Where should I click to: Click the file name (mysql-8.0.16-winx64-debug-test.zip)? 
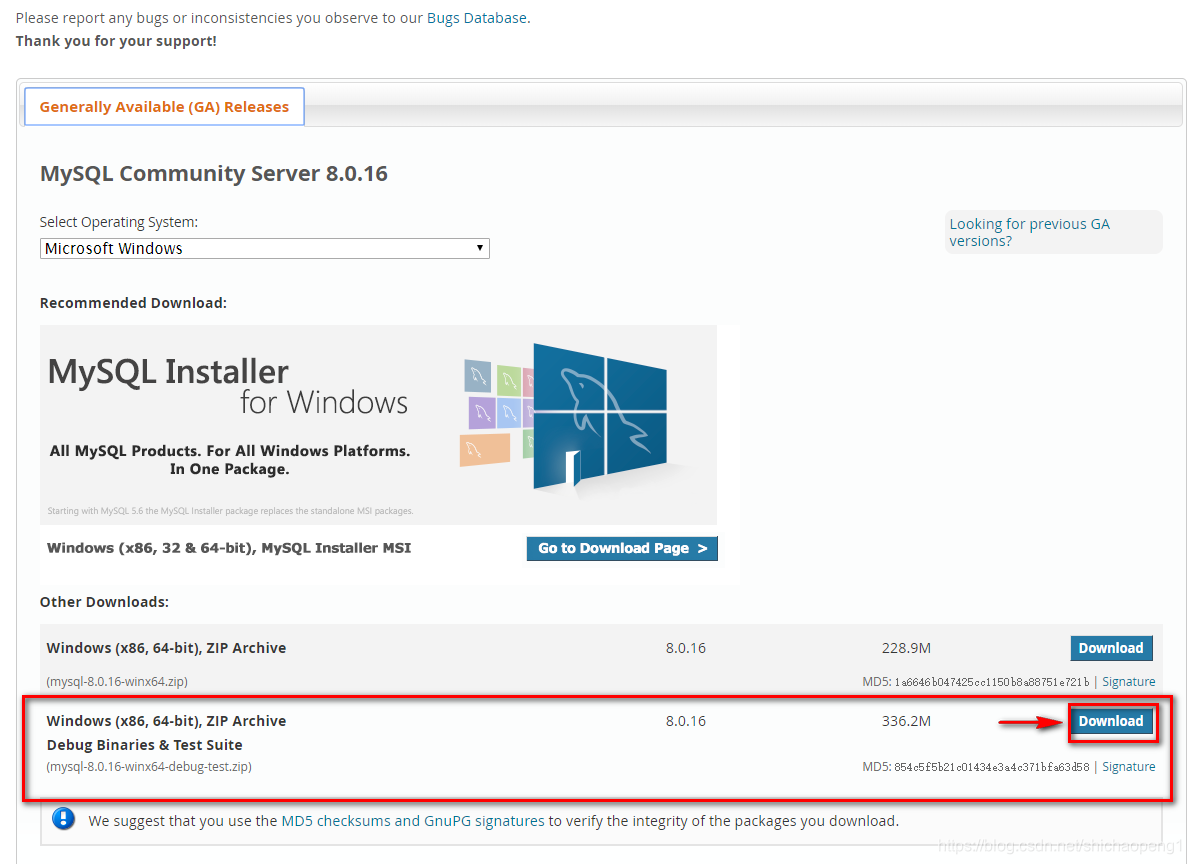tap(149, 767)
